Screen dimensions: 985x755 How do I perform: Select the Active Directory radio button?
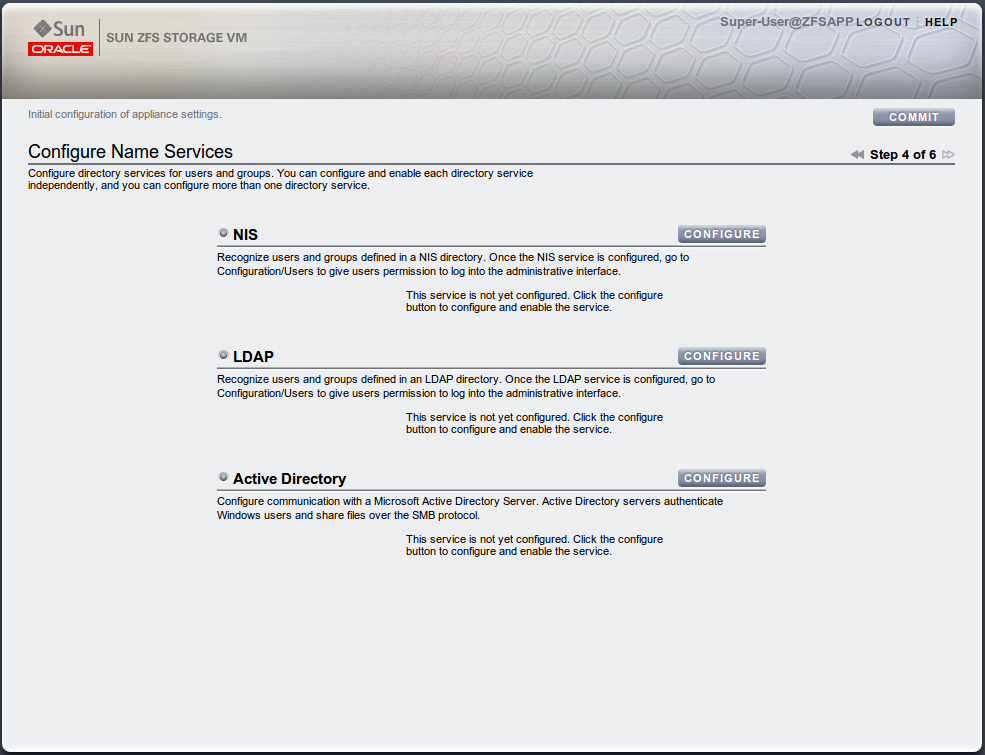click(223, 476)
